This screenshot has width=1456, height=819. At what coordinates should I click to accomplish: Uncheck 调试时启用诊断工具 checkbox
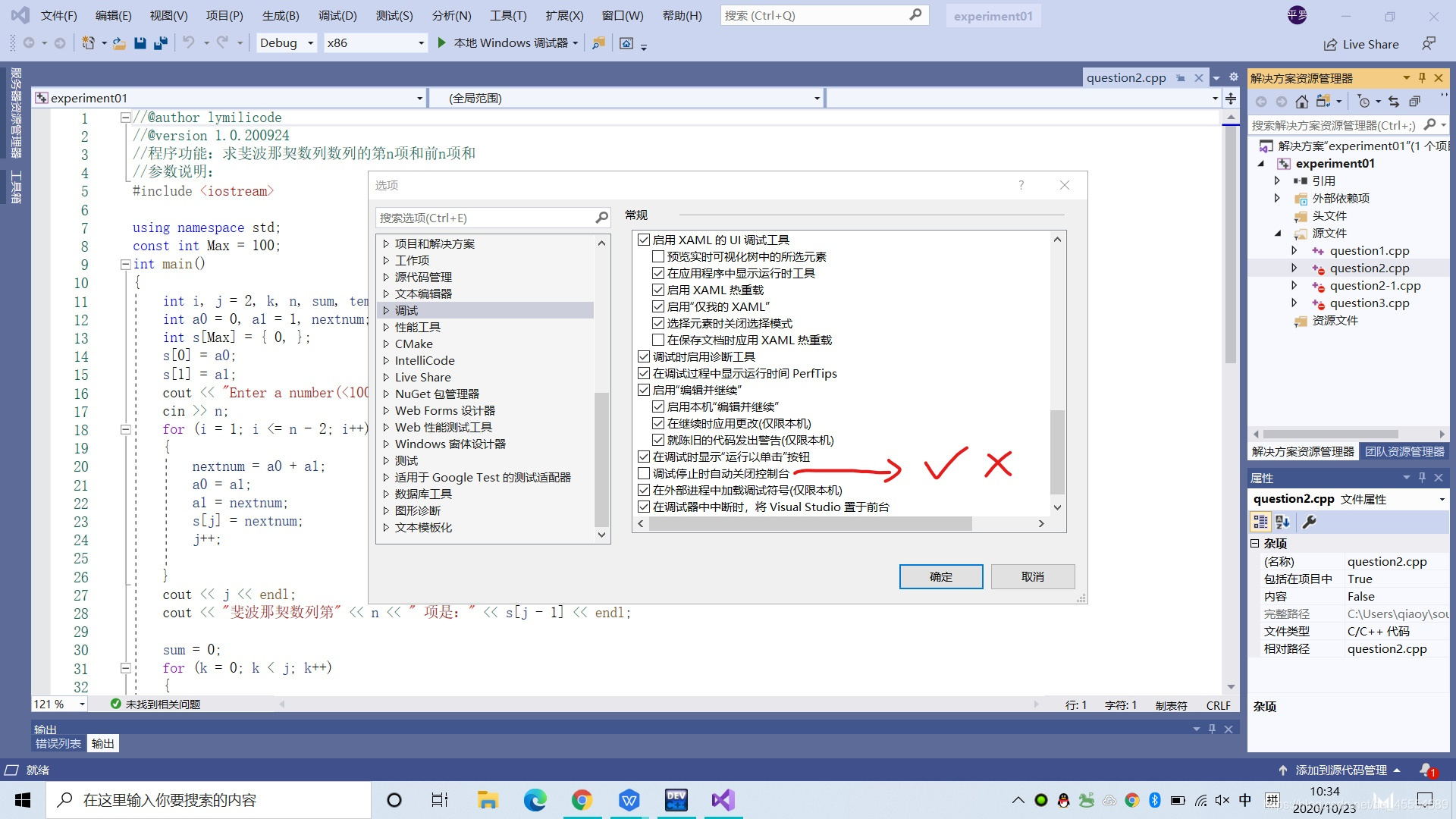pyautogui.click(x=644, y=356)
